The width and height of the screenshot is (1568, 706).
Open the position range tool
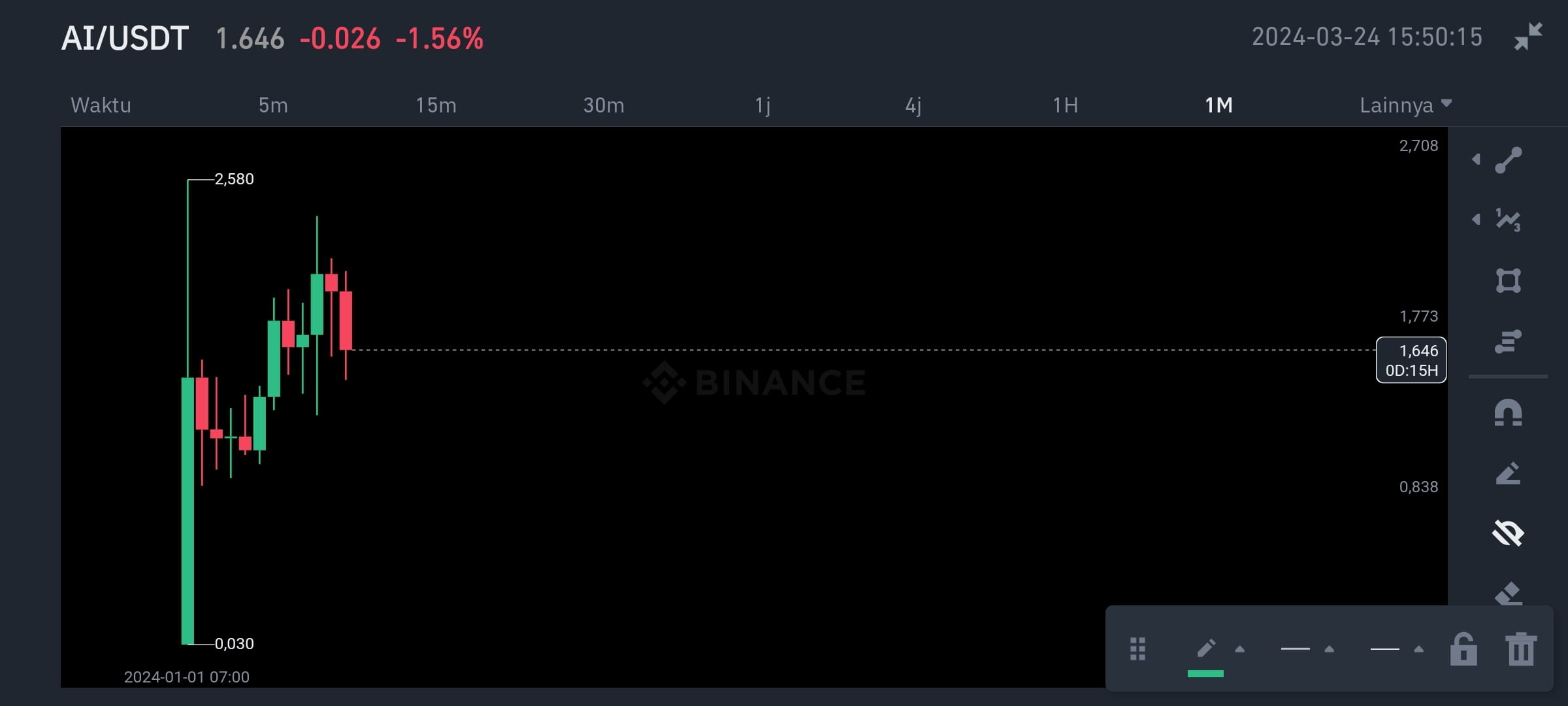[1509, 341]
